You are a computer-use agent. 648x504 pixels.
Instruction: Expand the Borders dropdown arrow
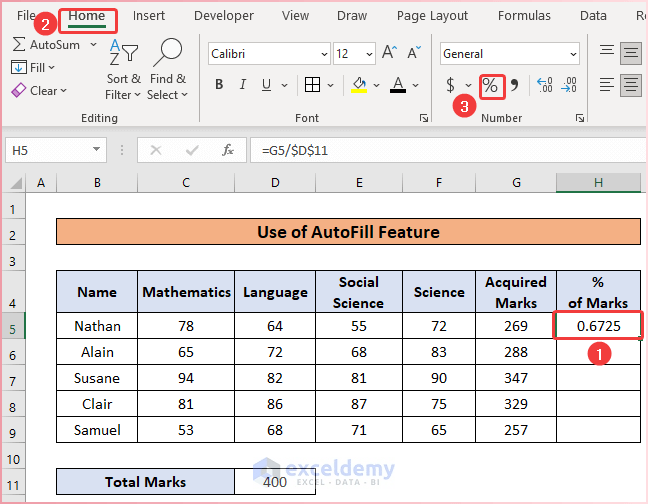(330, 86)
